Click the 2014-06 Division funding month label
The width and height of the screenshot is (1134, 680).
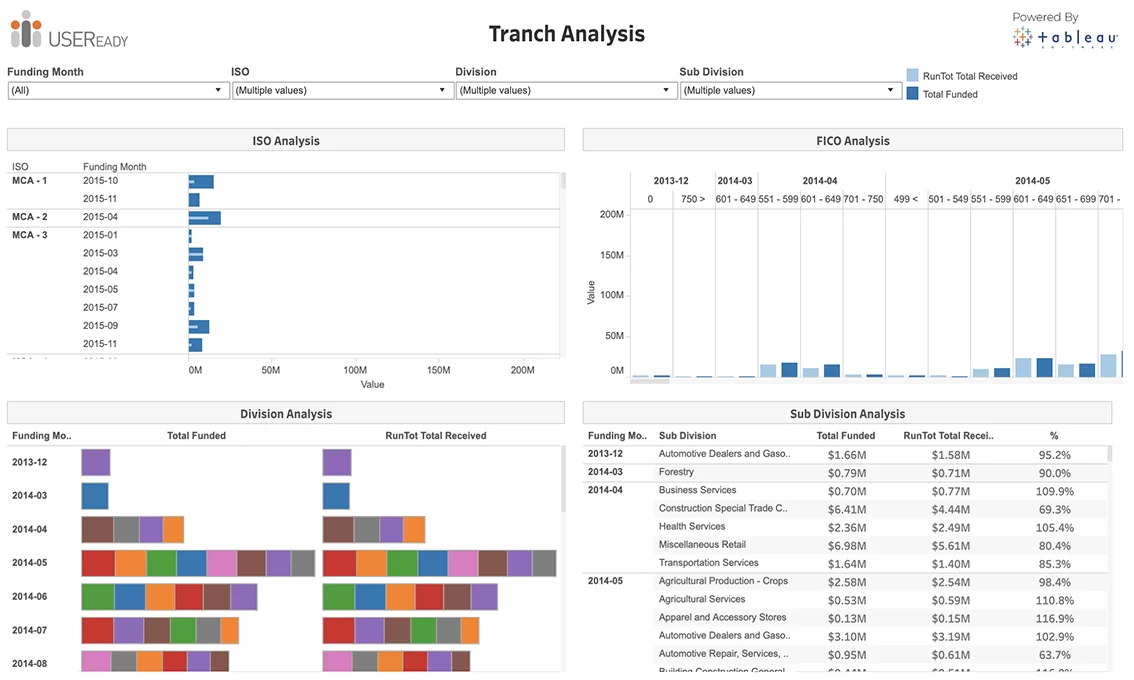coord(30,596)
